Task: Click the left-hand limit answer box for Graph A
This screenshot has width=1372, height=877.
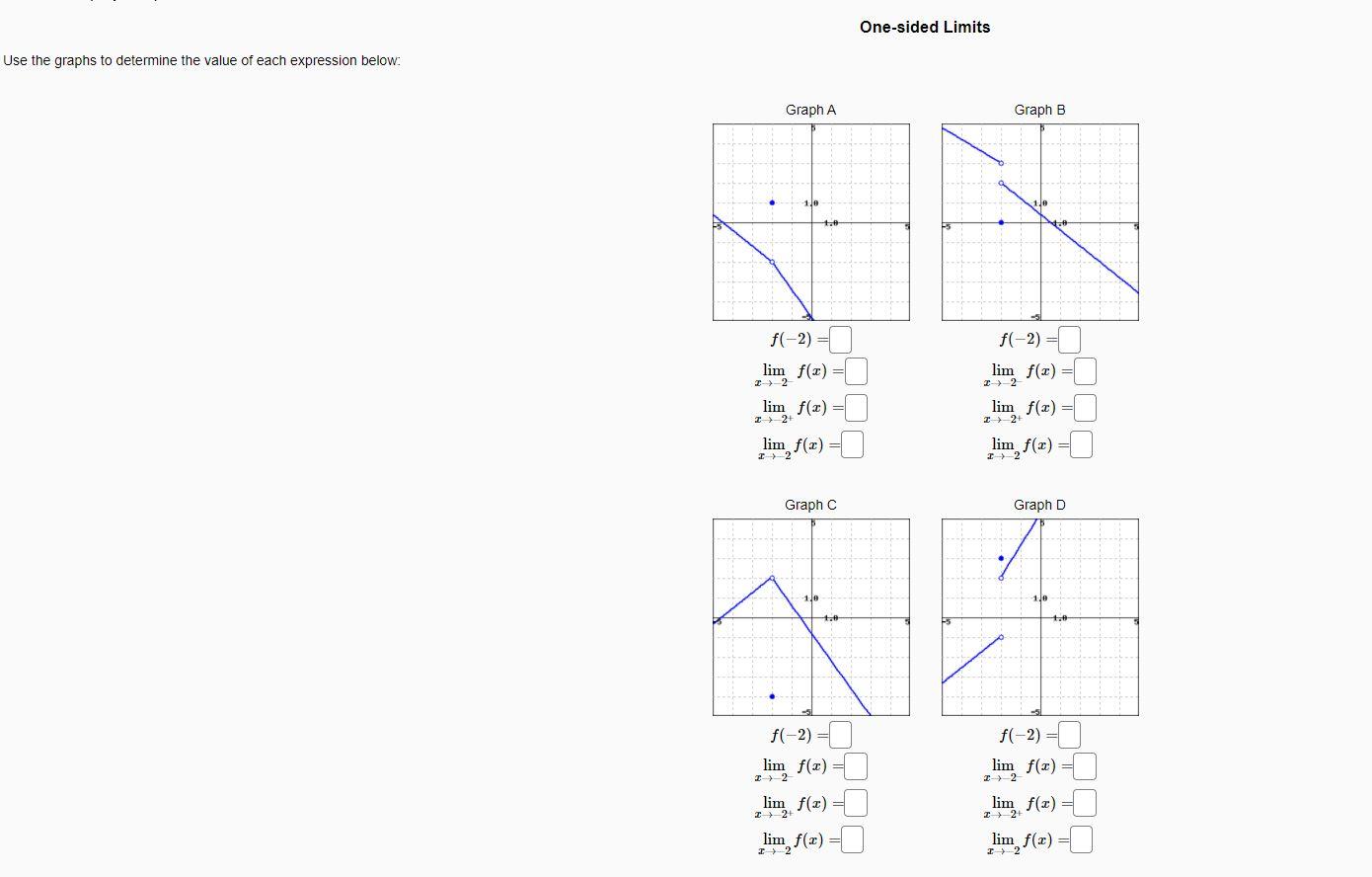Action: tap(856, 370)
